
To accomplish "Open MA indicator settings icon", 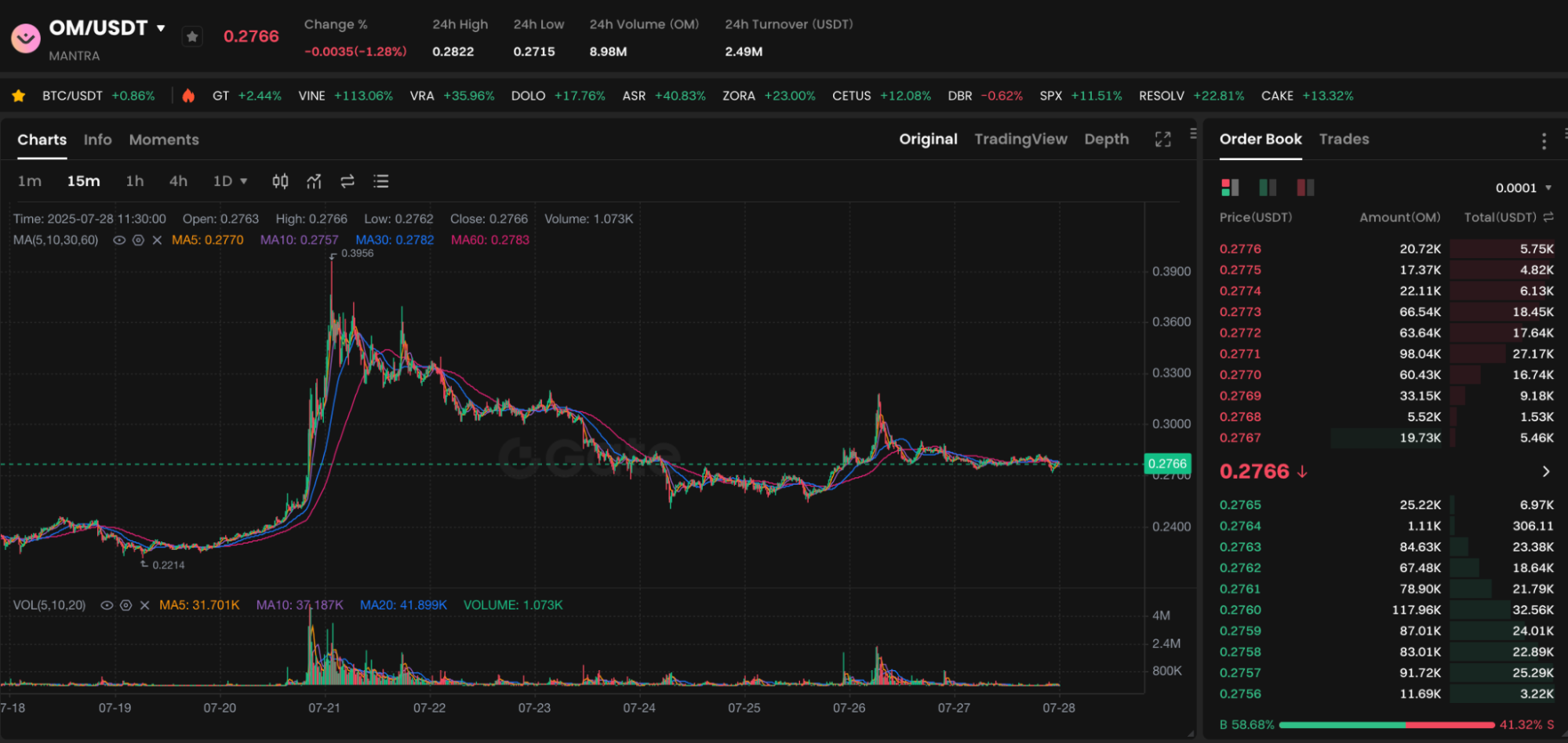I will (x=138, y=240).
